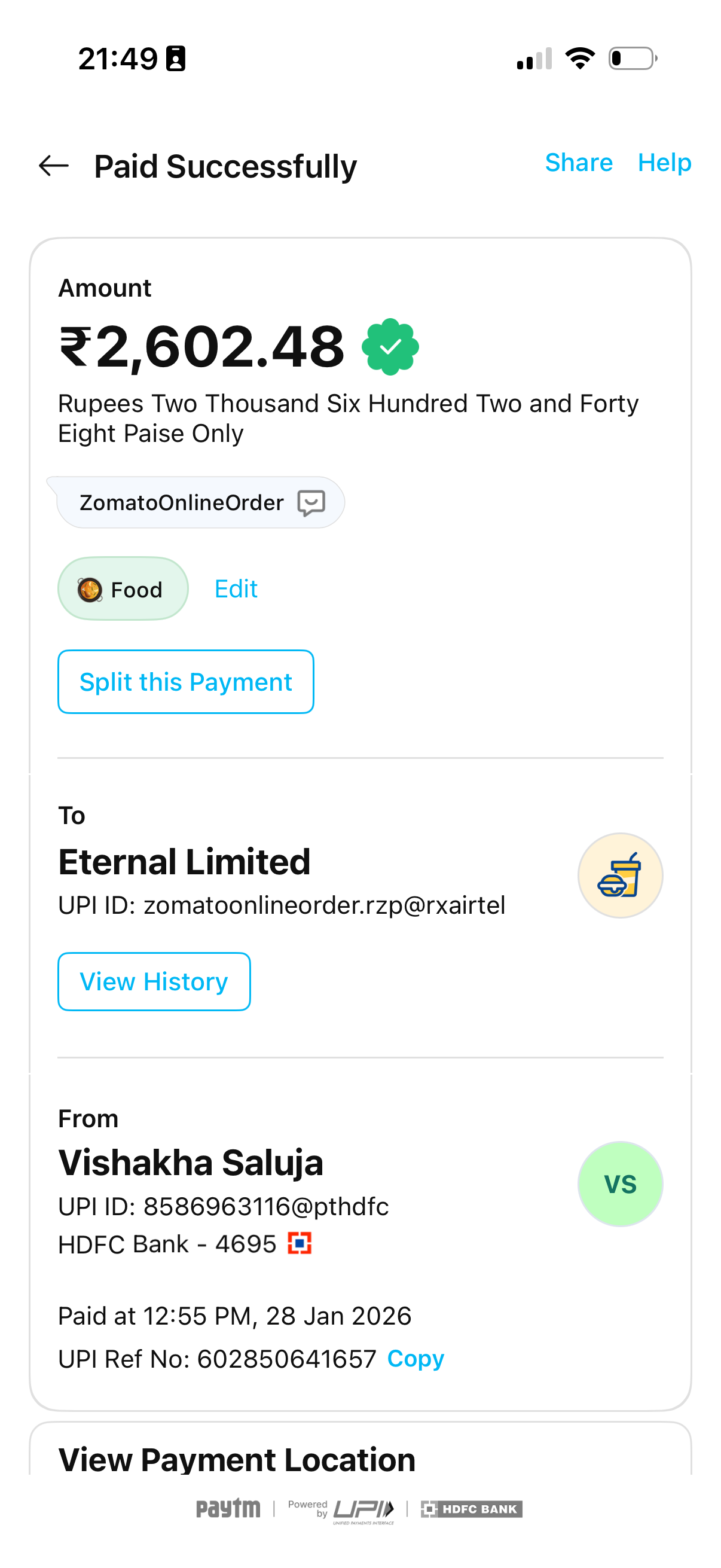Tap the Wi-Fi status icon

click(x=580, y=59)
